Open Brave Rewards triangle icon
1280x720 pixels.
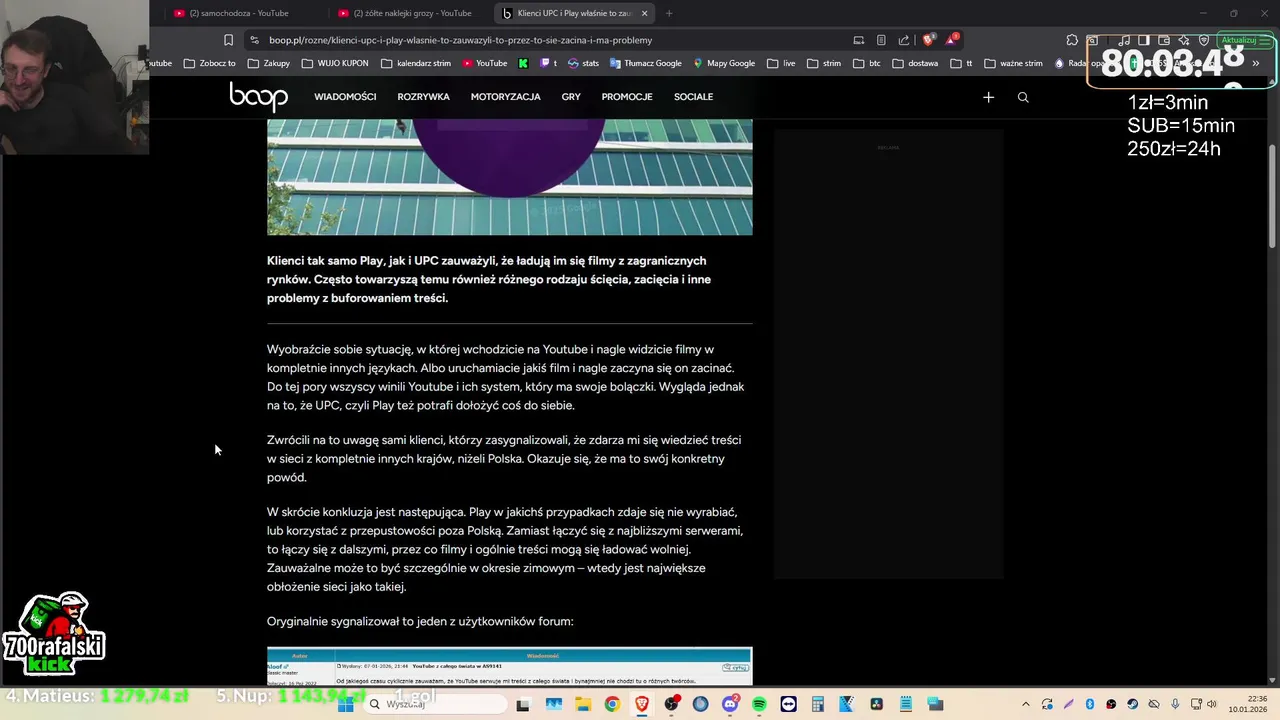point(952,40)
